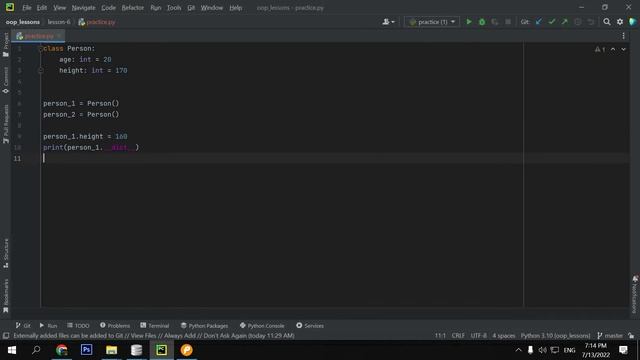Push commits with the green arrow icon
Viewport: 640px width, 360px height.
pyautogui.click(x=564, y=22)
